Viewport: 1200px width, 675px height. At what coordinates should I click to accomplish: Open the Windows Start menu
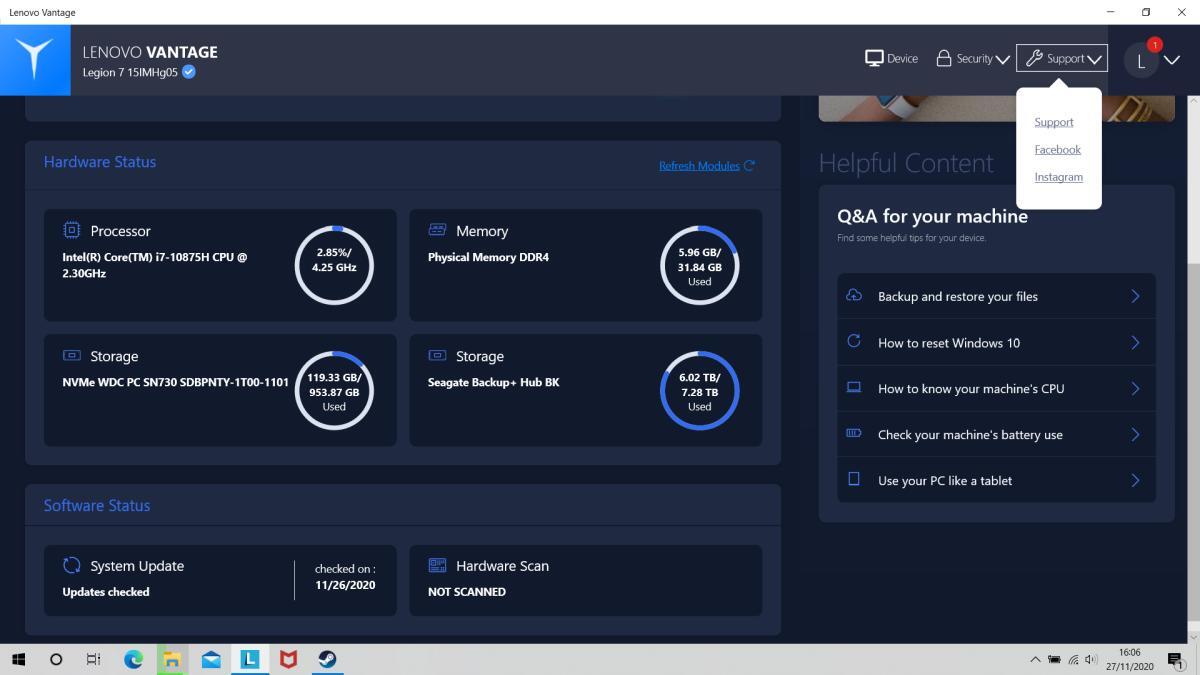coord(18,659)
